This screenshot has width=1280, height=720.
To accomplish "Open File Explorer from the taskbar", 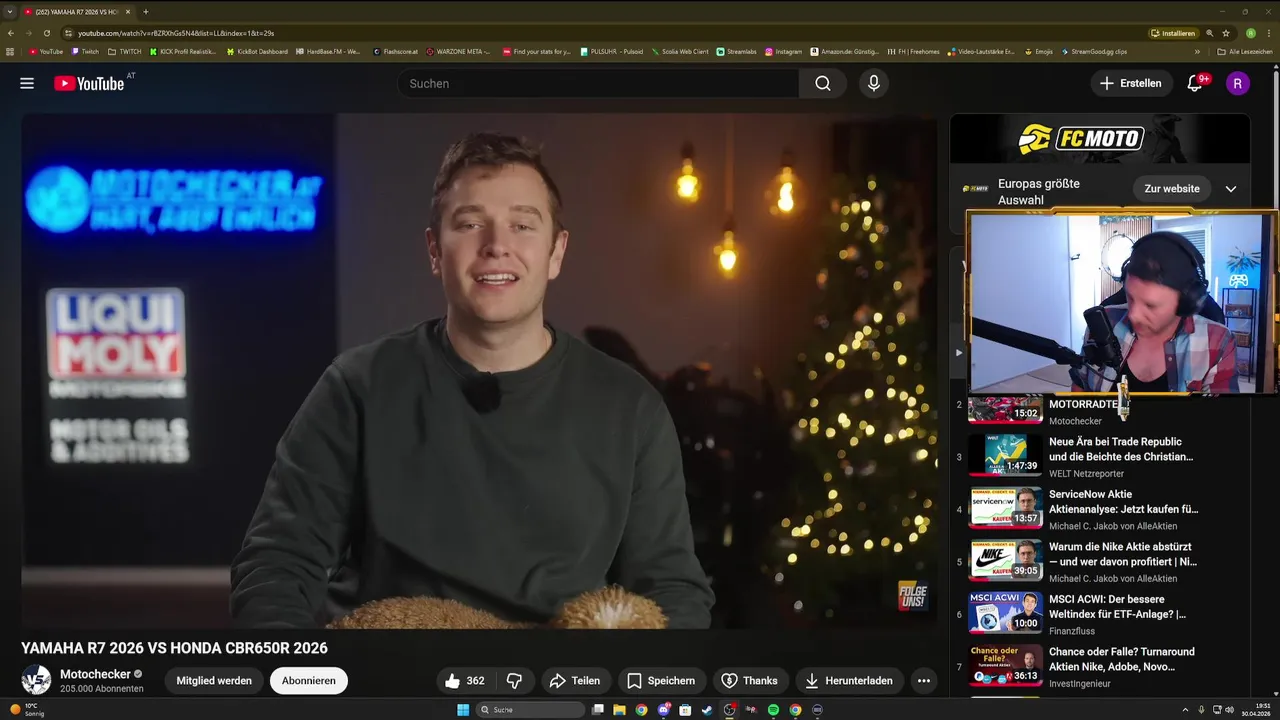I will tap(619, 709).
